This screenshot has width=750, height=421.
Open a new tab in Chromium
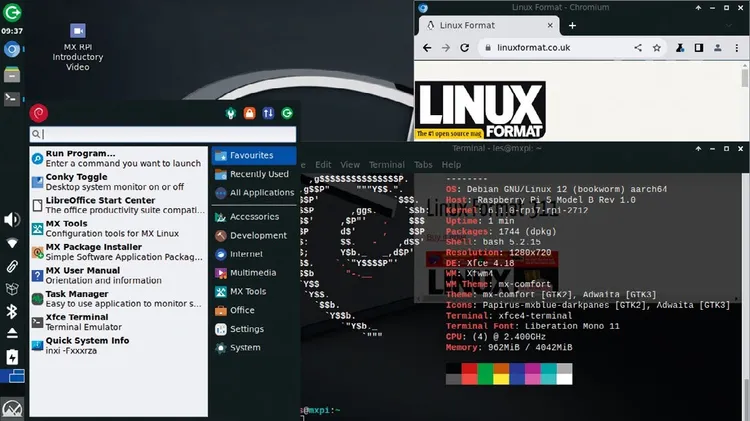(572, 26)
